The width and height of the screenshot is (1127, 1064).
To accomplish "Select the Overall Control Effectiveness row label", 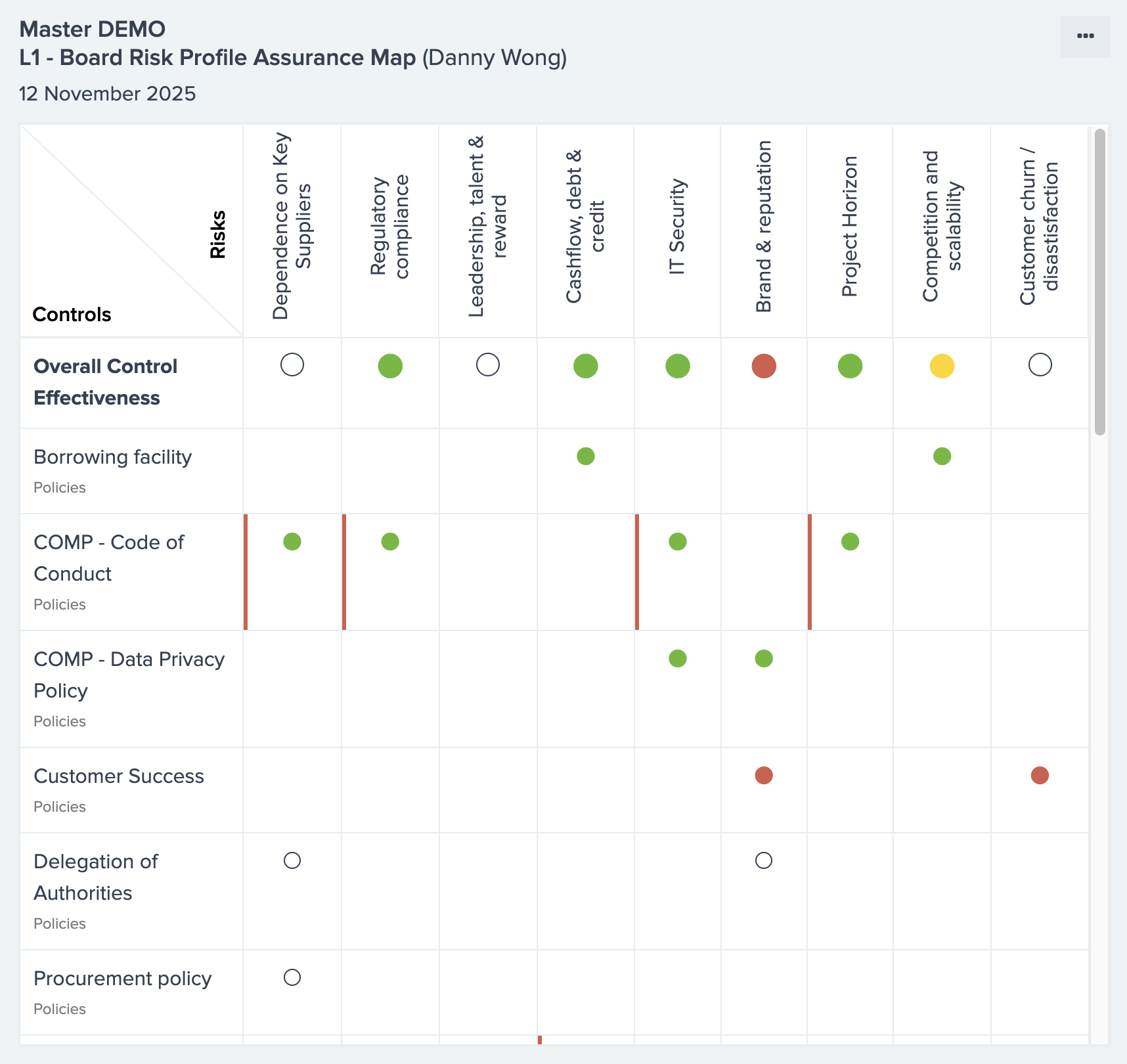I will tap(105, 382).
